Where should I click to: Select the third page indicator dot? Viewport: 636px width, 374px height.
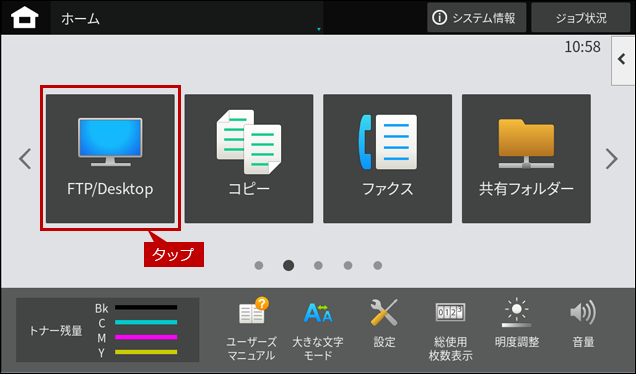coord(318,265)
